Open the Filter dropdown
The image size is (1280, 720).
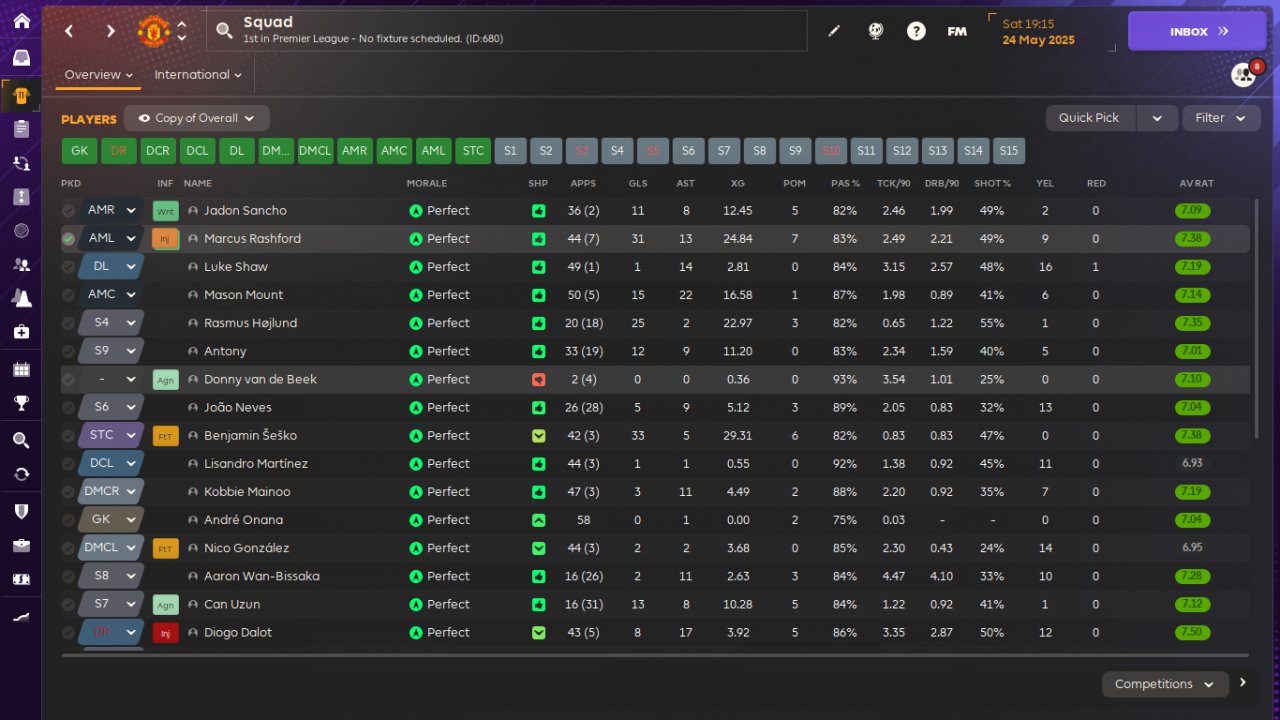click(1221, 118)
